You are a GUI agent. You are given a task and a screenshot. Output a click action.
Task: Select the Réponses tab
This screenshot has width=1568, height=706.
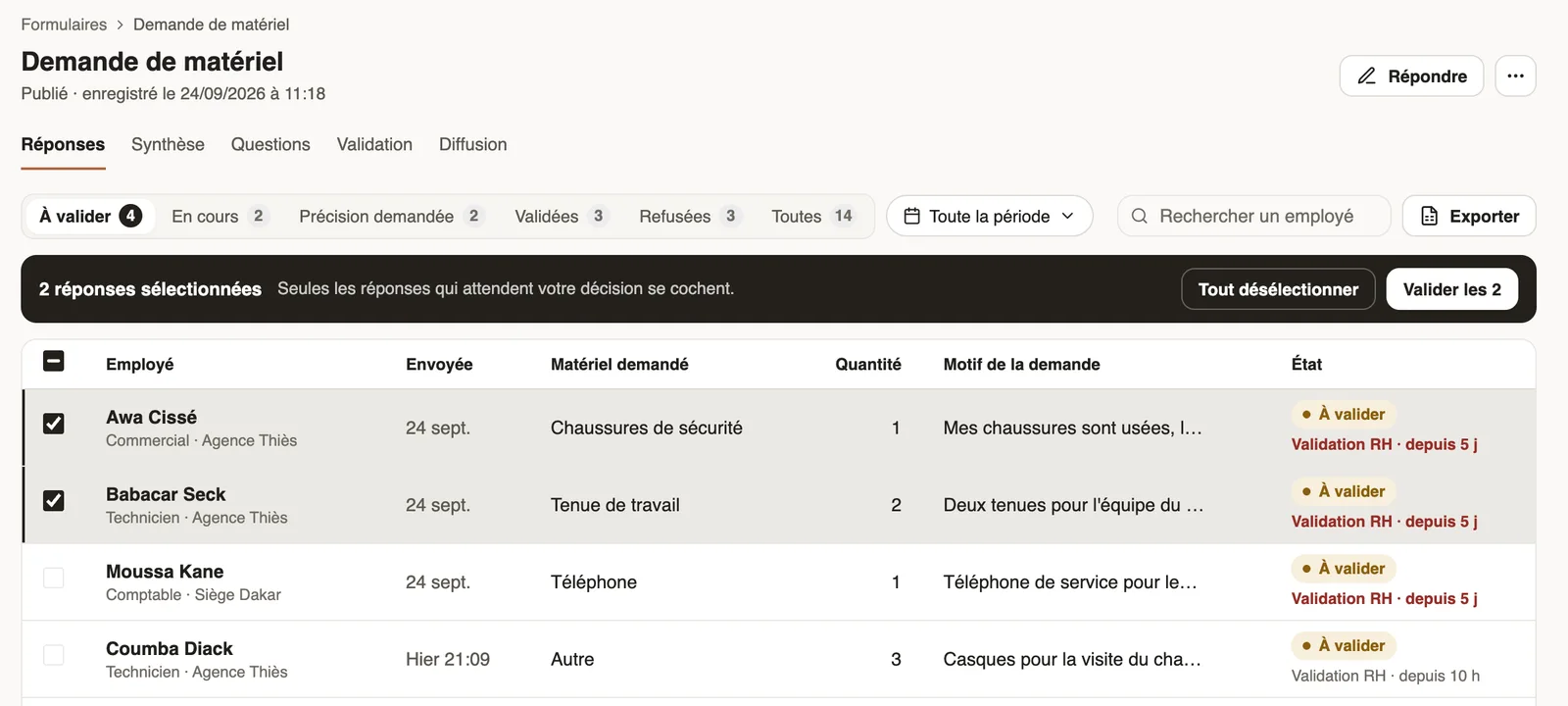tap(63, 144)
